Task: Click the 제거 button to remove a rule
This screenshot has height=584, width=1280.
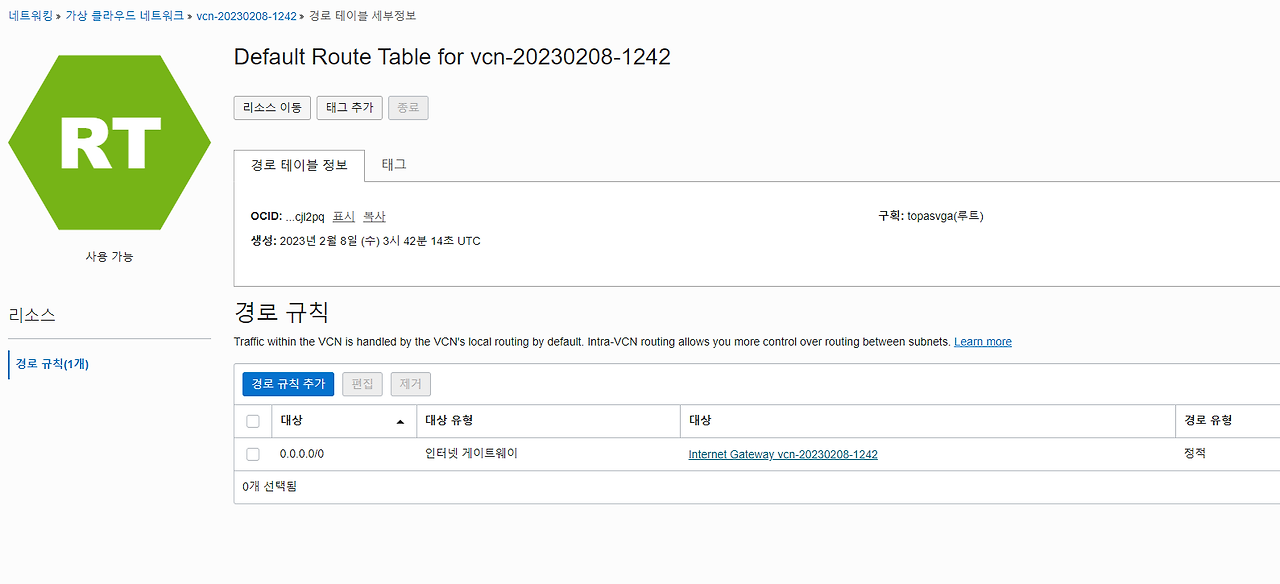Action: tap(410, 383)
